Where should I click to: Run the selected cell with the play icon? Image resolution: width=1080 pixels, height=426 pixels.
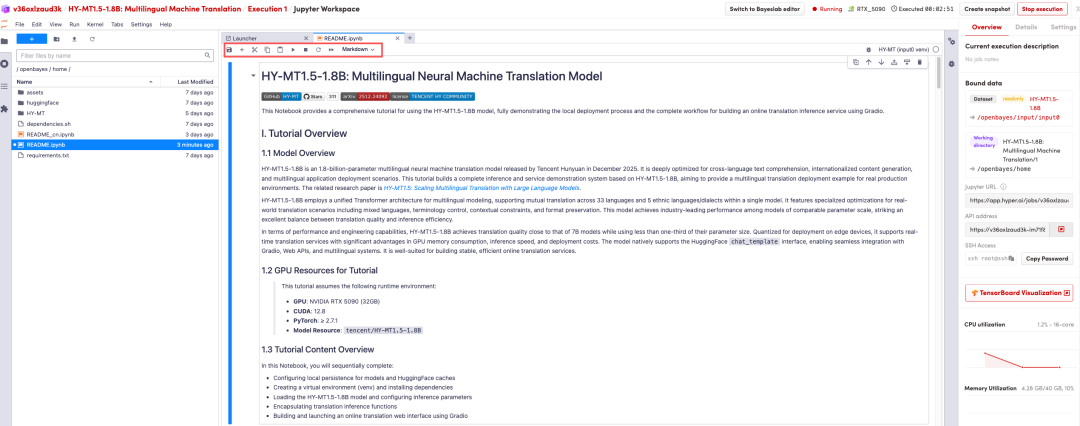[293, 49]
